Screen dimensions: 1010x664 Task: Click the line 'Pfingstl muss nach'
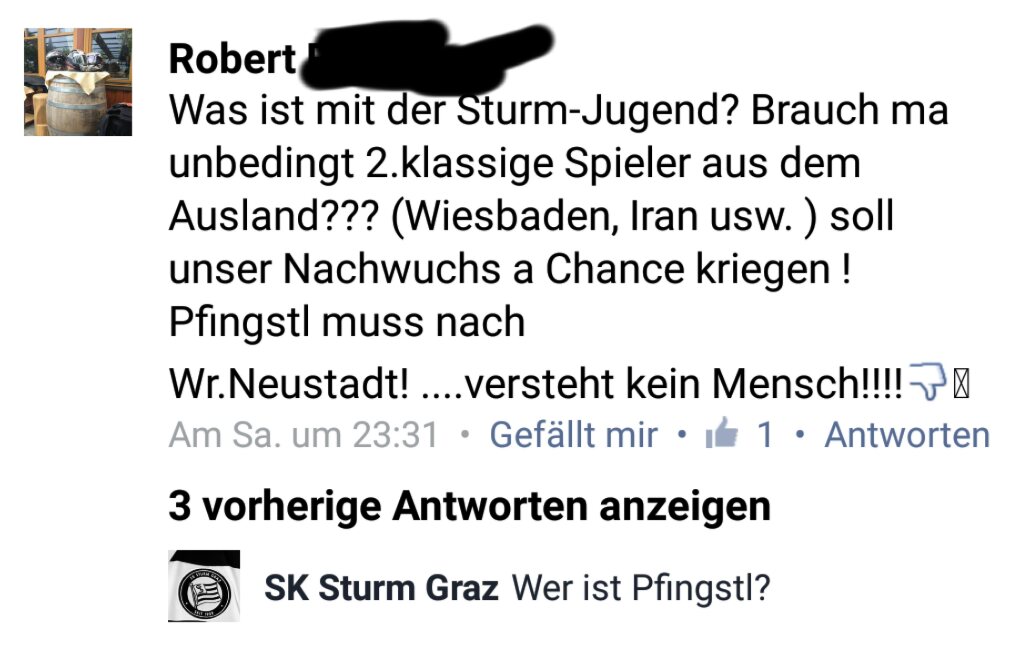point(347,322)
